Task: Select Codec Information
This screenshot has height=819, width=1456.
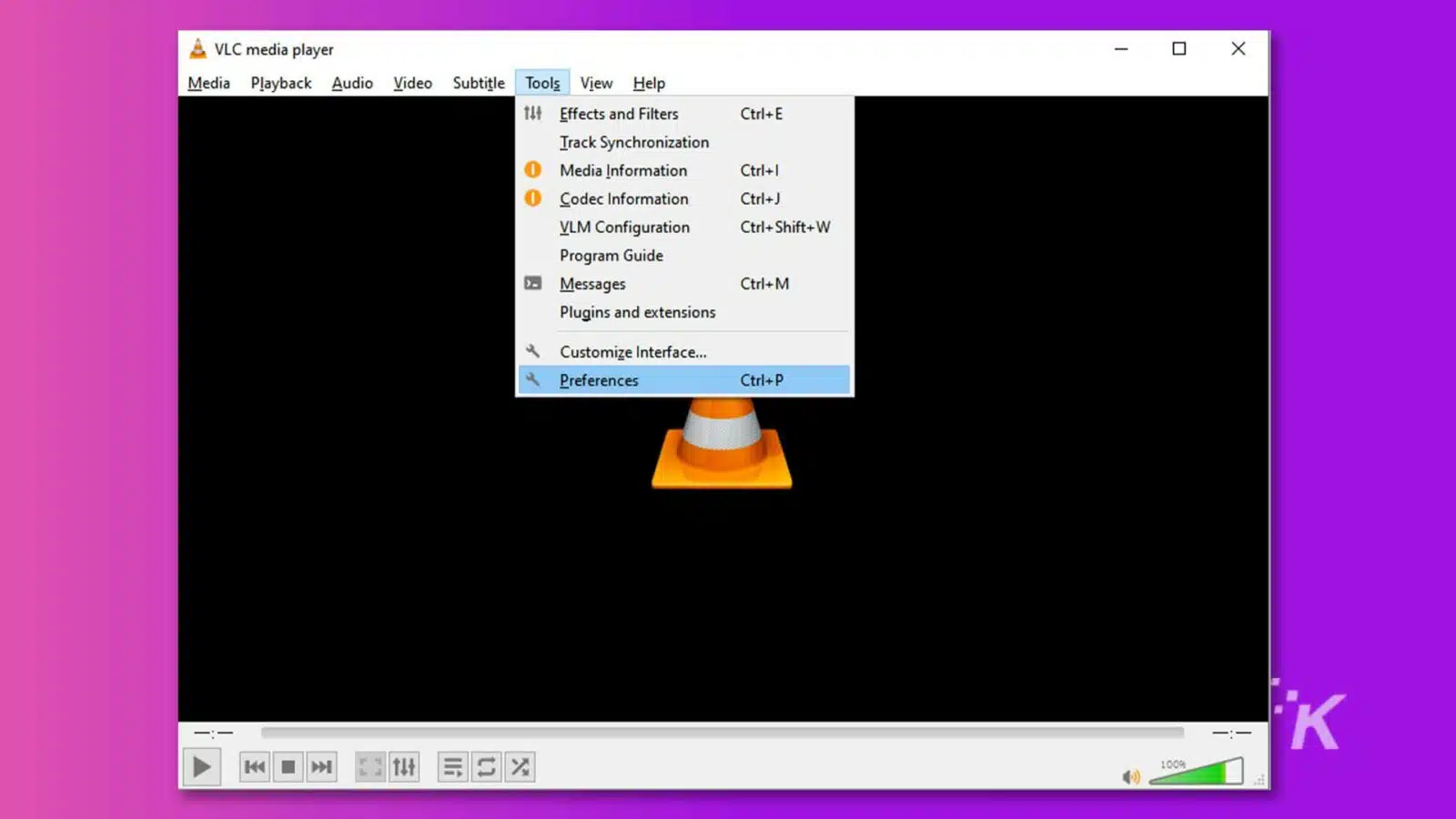Action: pyautogui.click(x=623, y=198)
